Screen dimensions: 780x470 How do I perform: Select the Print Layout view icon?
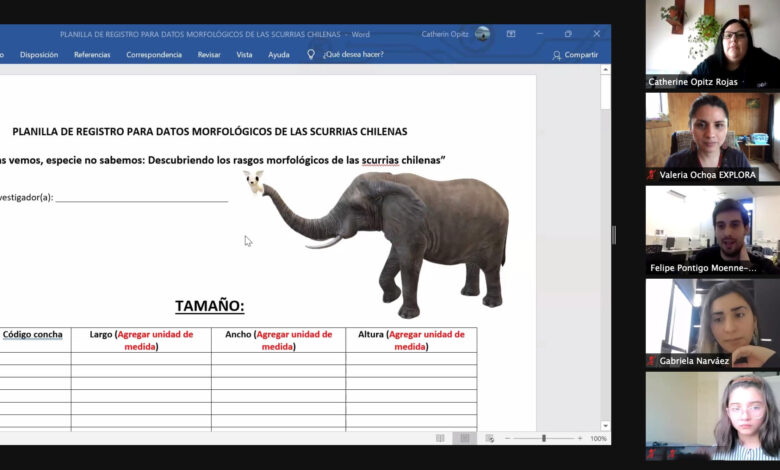coord(464,438)
